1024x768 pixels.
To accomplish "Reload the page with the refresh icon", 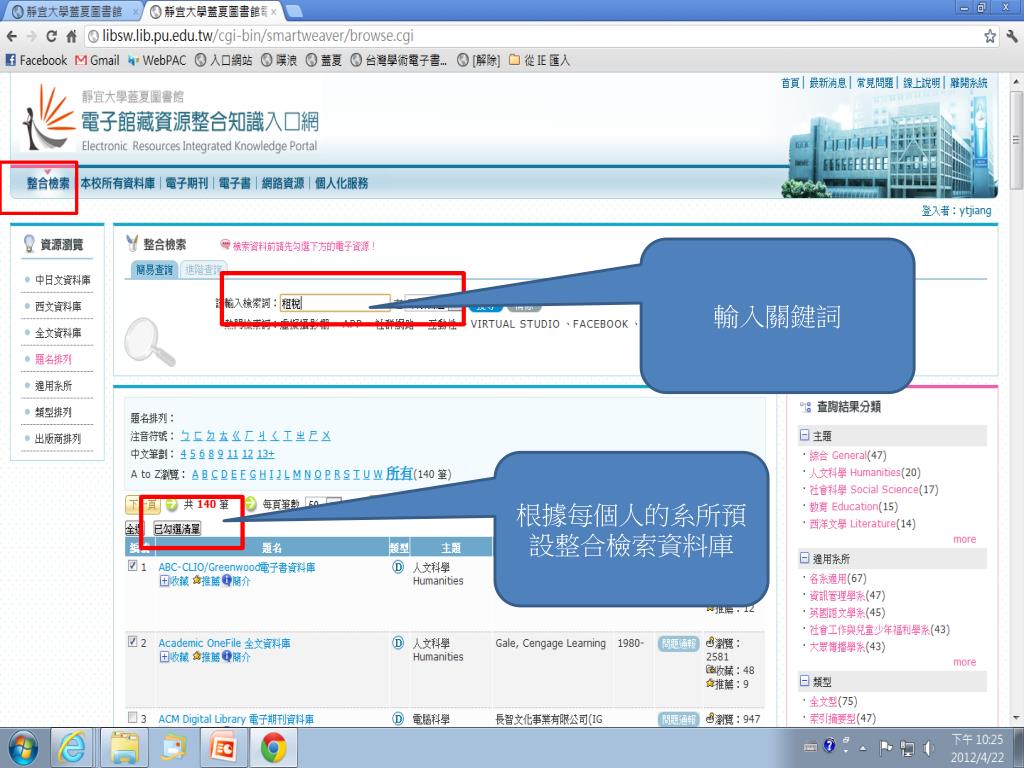I will click(x=52, y=37).
